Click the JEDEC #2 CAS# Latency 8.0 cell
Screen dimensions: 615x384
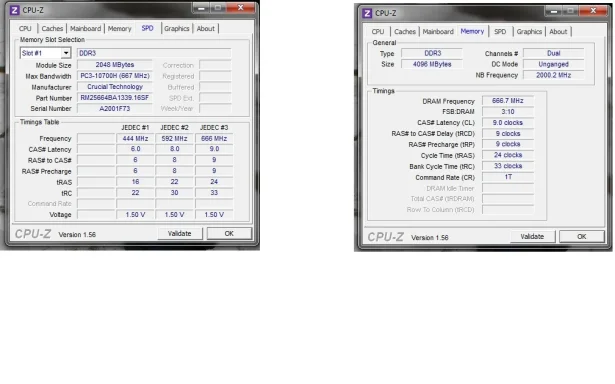pyautogui.click(x=175, y=149)
